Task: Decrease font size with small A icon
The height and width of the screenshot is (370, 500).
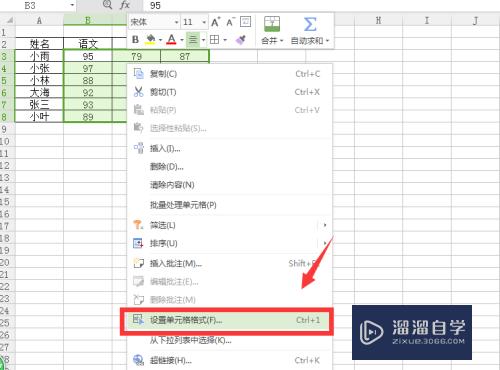Action: tap(230, 22)
